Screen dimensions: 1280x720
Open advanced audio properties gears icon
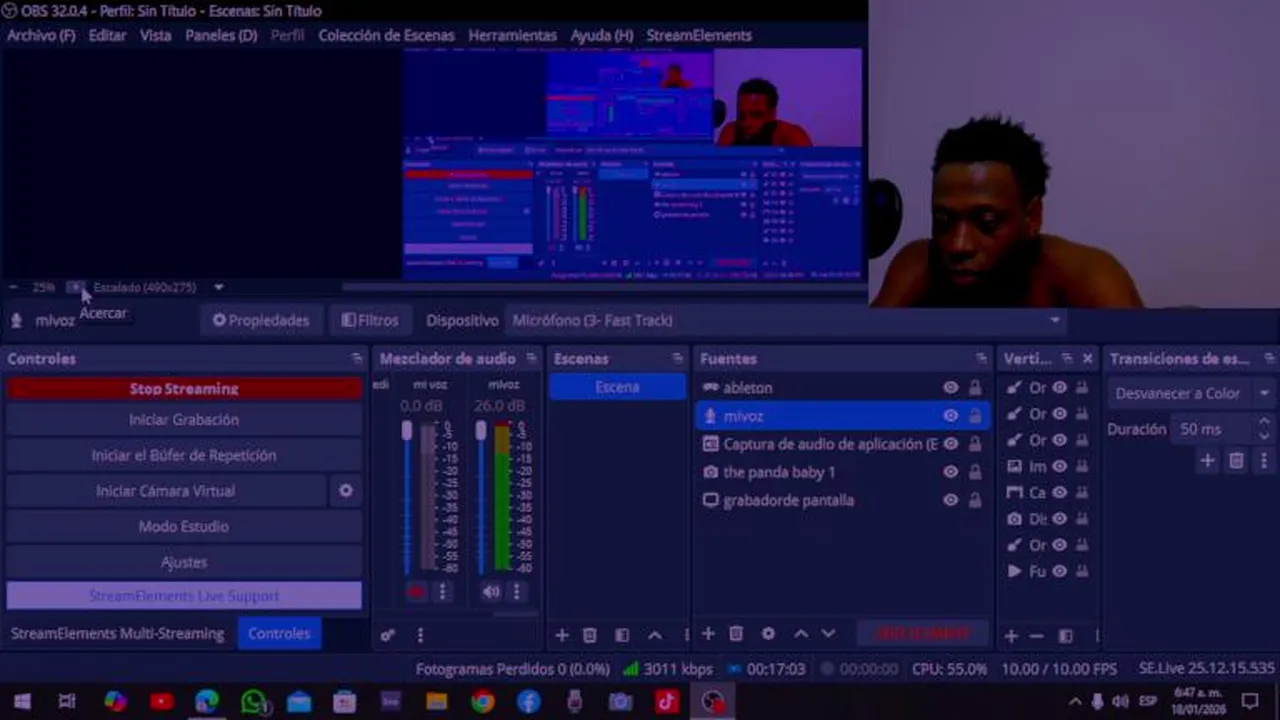388,635
